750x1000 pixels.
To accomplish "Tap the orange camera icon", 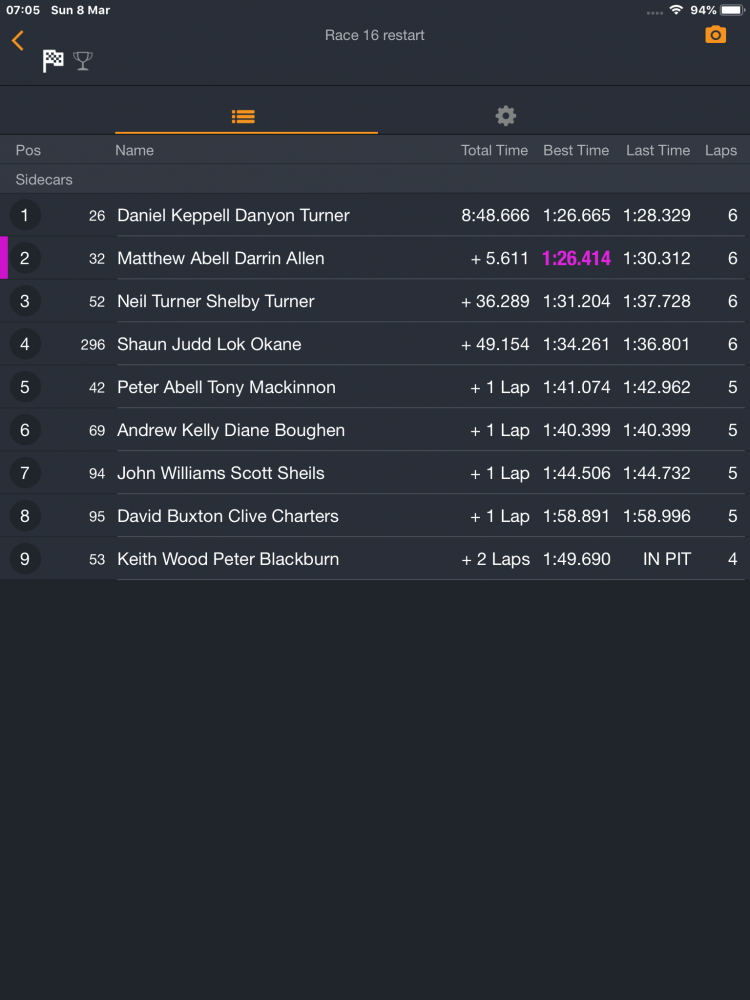I will coord(715,35).
